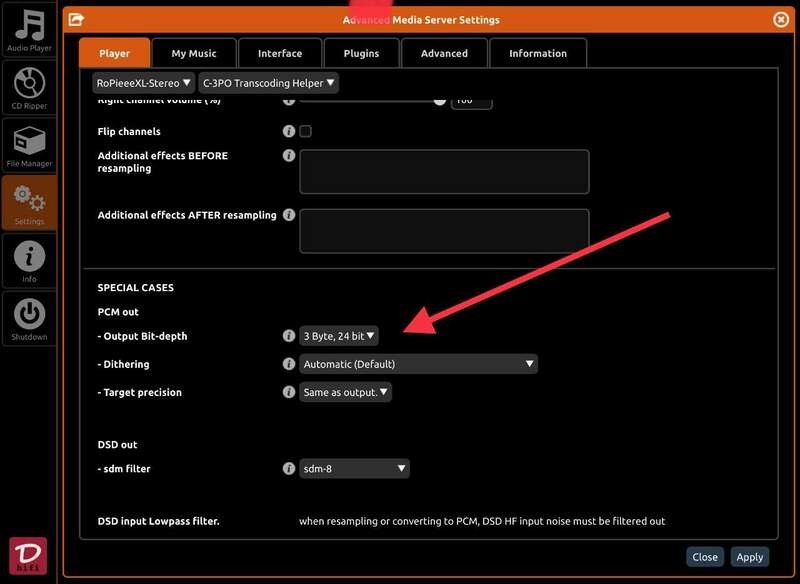
Task: Click the Flip channels info icon
Action: (289, 131)
